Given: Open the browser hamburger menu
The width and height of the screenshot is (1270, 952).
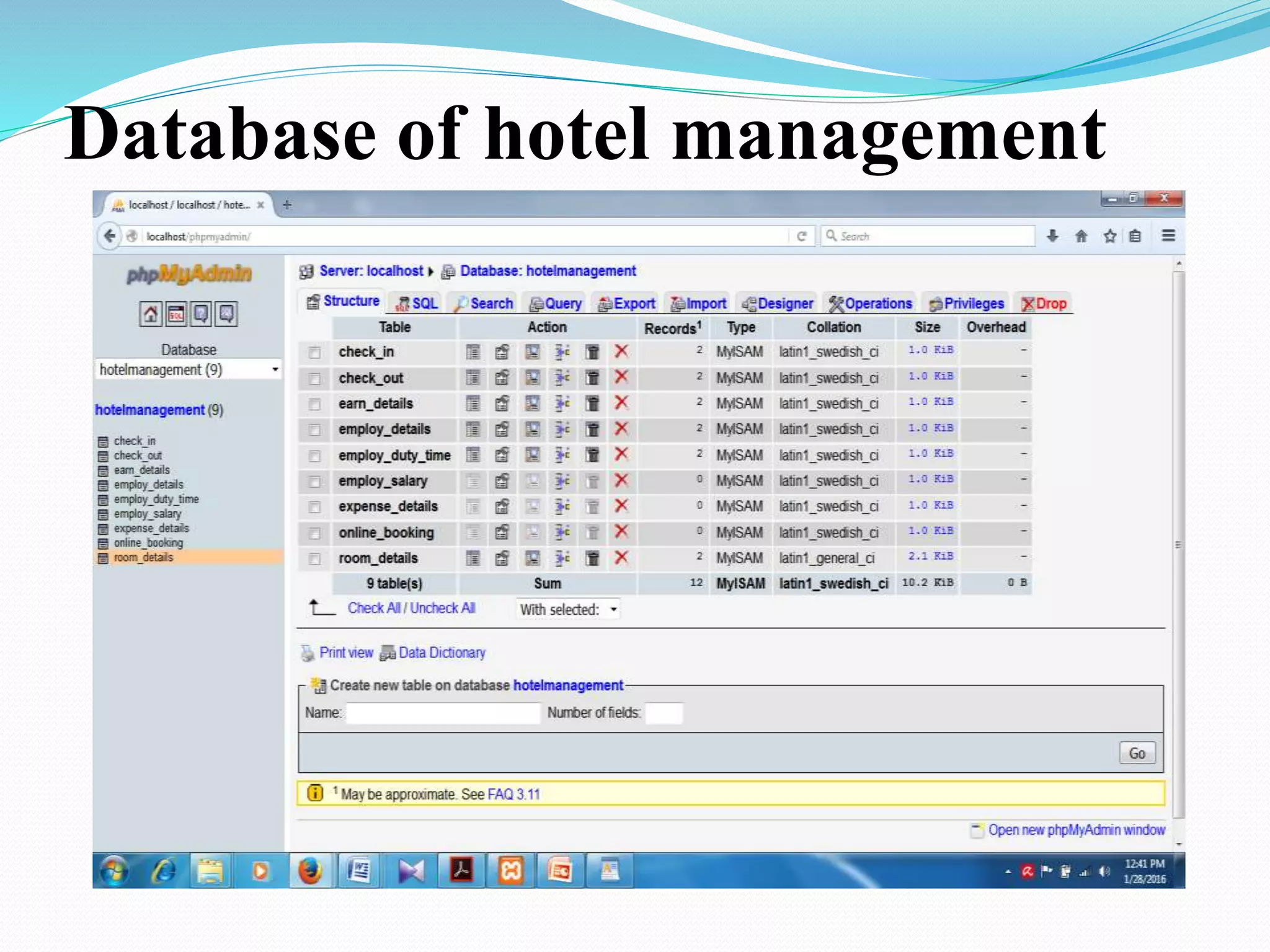Looking at the screenshot, I should pyautogui.click(x=1168, y=236).
